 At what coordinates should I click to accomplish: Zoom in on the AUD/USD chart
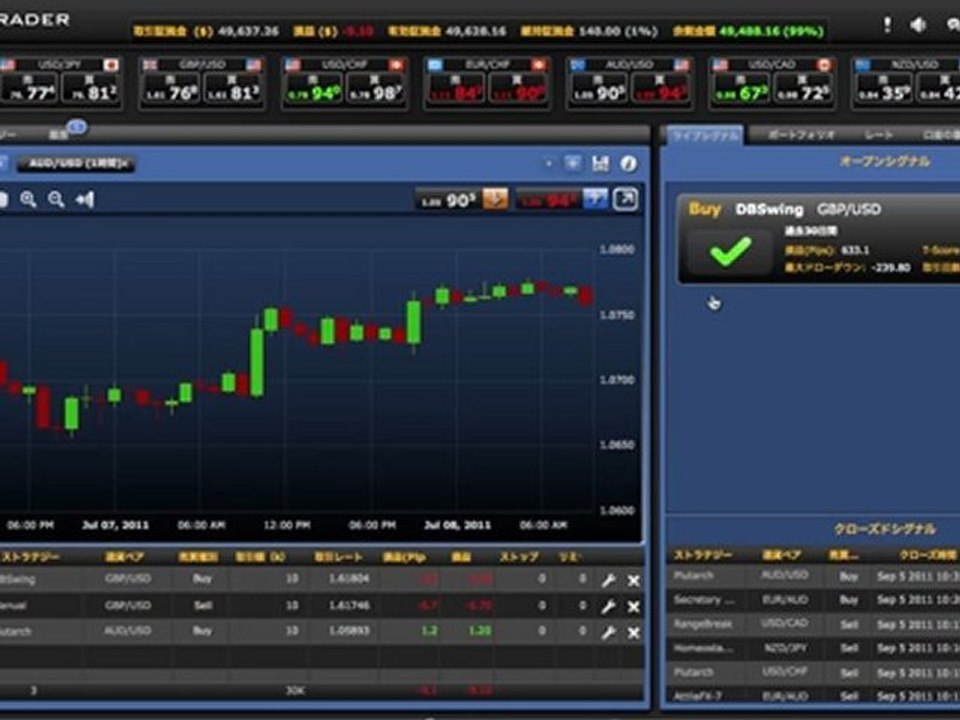click(28, 199)
